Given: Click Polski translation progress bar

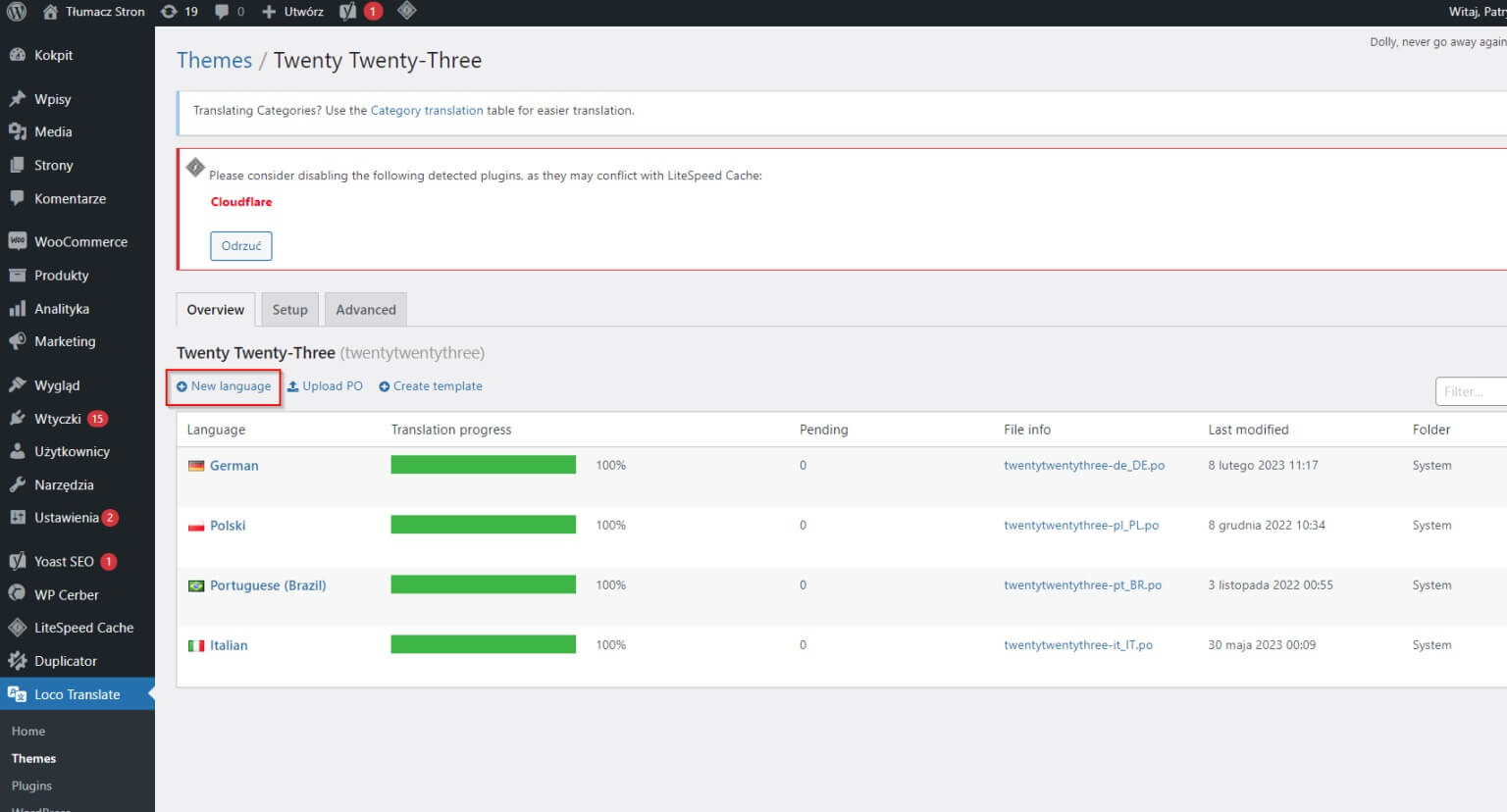Looking at the screenshot, I should (483, 525).
